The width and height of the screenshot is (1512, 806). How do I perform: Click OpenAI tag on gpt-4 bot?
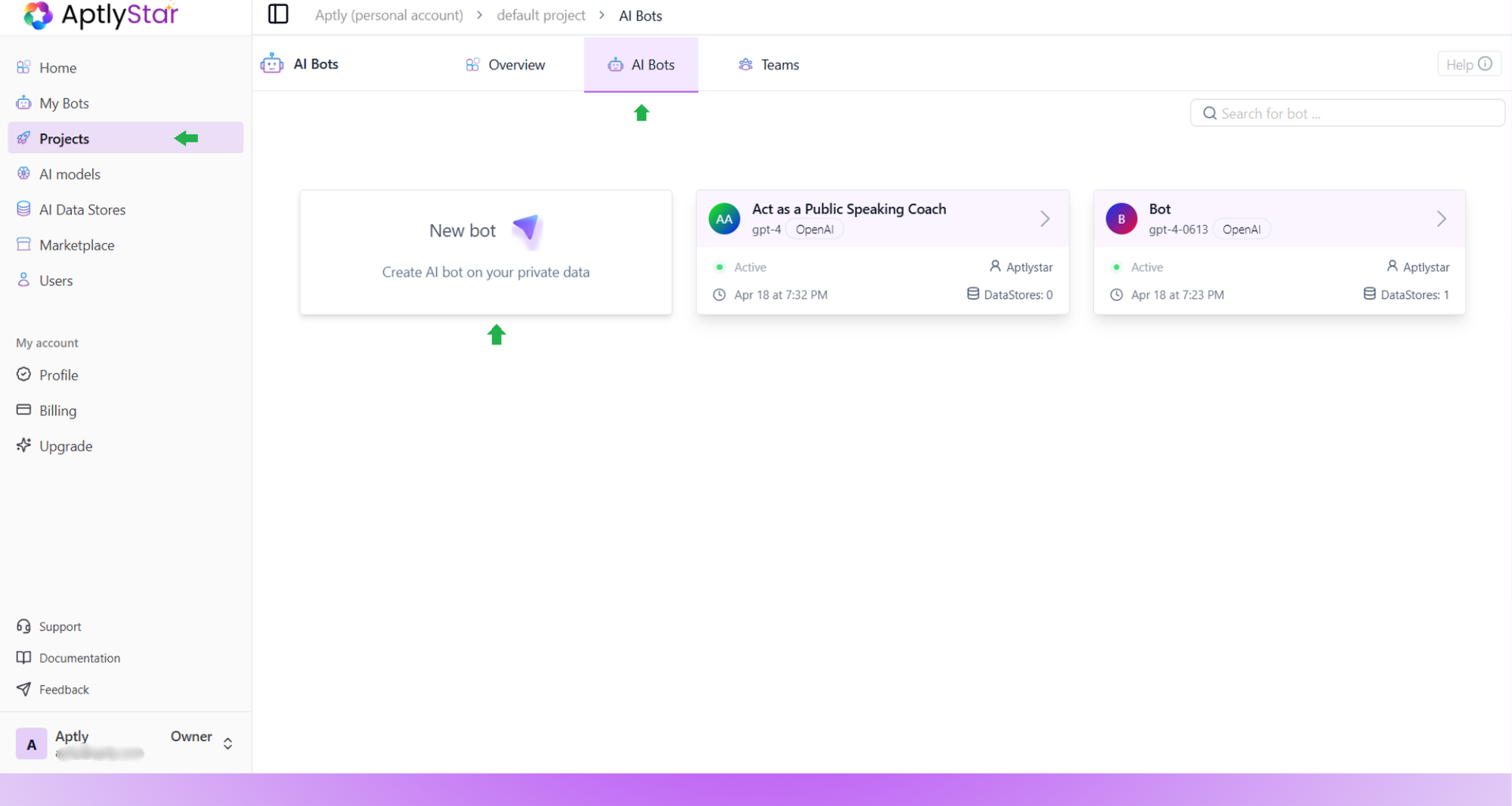tap(814, 229)
